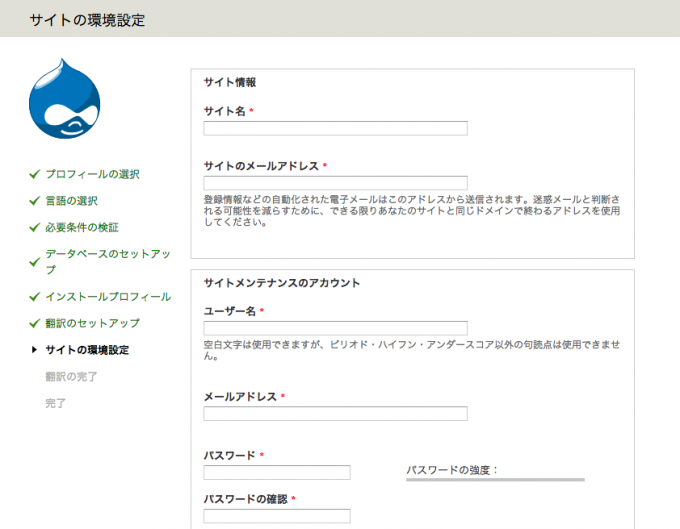Click the checkmark beside インストールプロフィール

coord(34,297)
